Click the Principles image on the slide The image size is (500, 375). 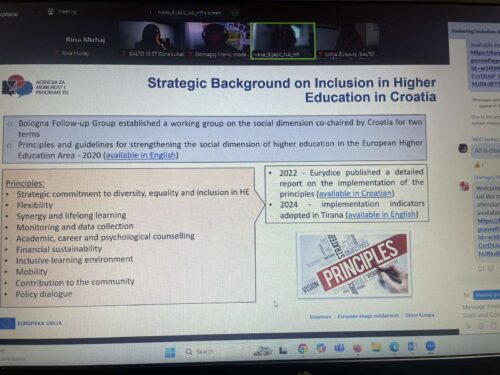pyautogui.click(x=354, y=264)
